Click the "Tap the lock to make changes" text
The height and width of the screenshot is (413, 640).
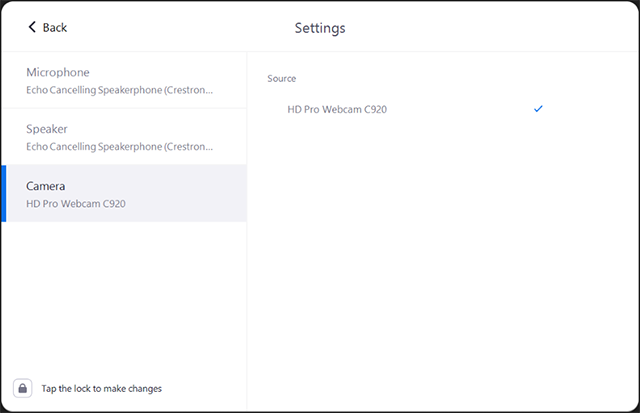[101, 388]
